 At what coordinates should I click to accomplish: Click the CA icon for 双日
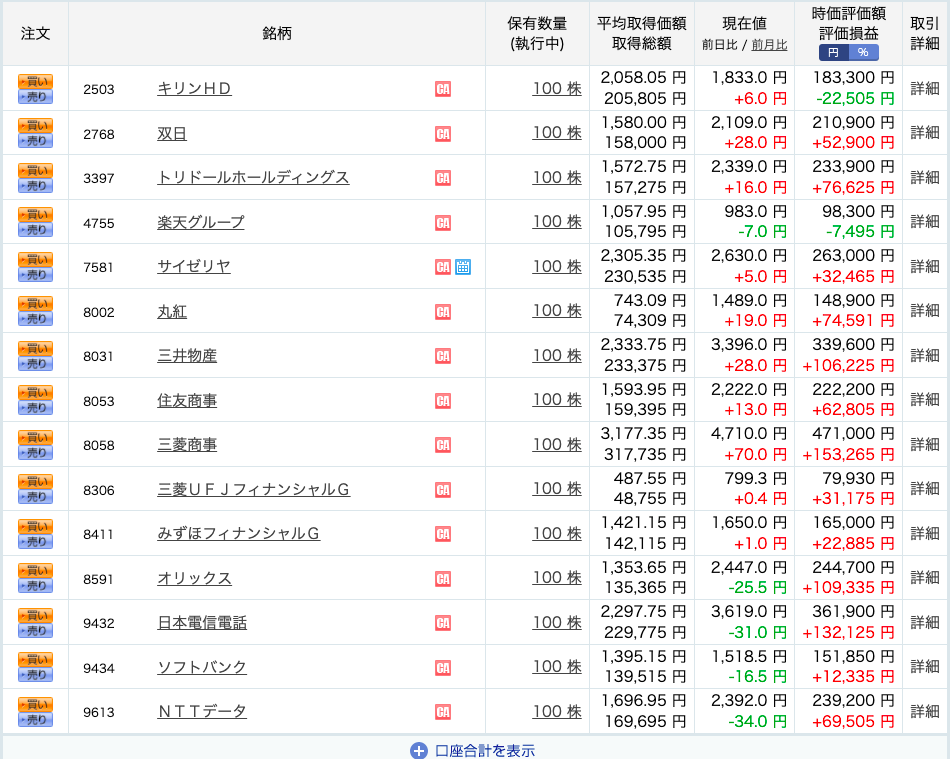(443, 133)
